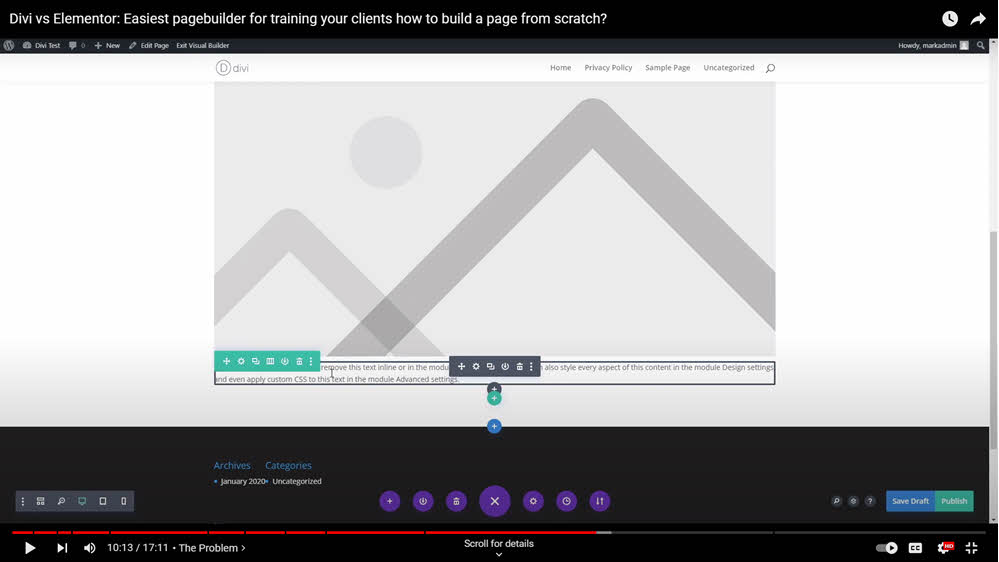Select phone preview mode in builder bar
Image resolution: width=999 pixels, height=562 pixels.
[124, 501]
